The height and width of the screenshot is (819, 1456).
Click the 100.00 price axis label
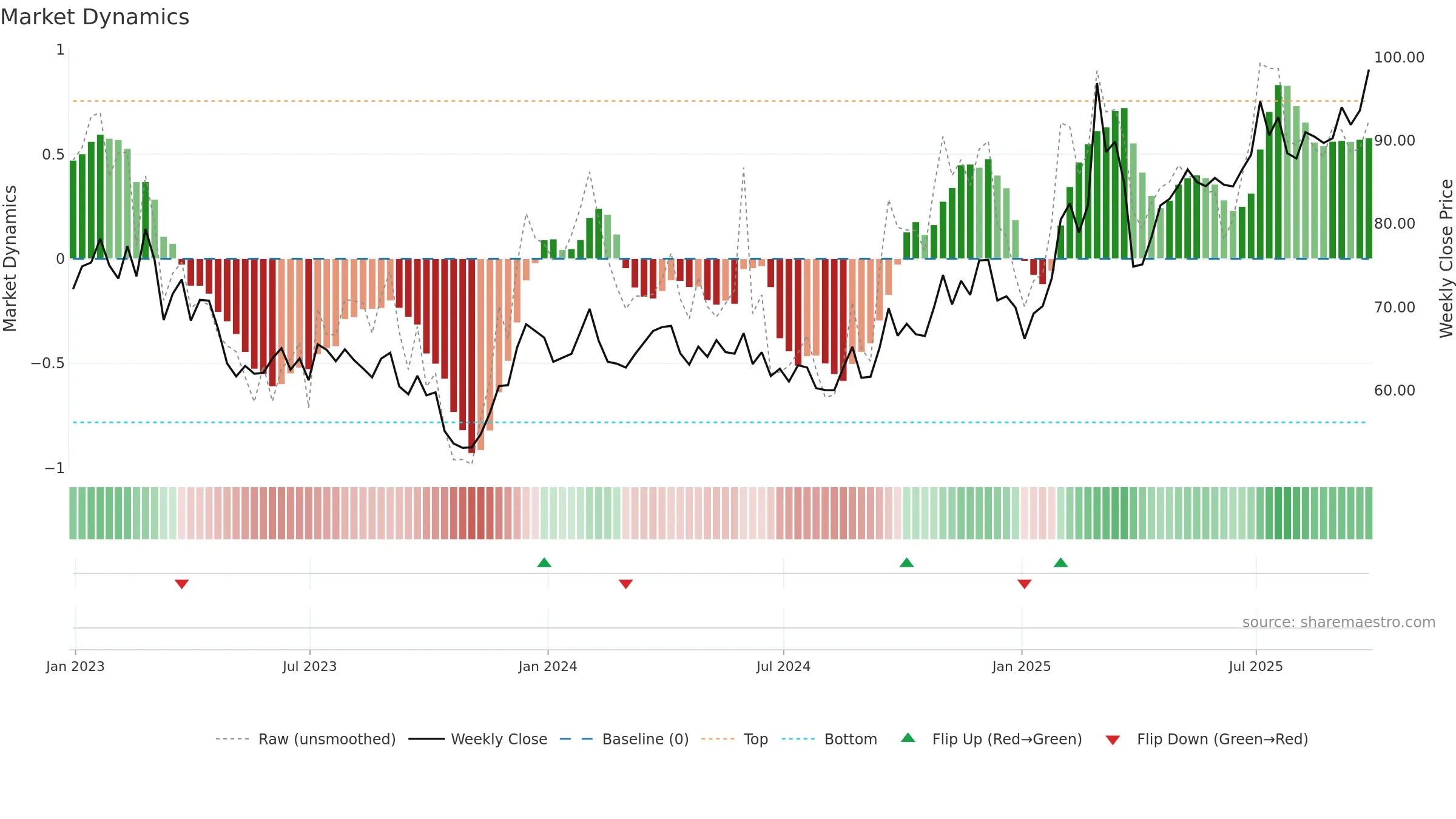1399,58
